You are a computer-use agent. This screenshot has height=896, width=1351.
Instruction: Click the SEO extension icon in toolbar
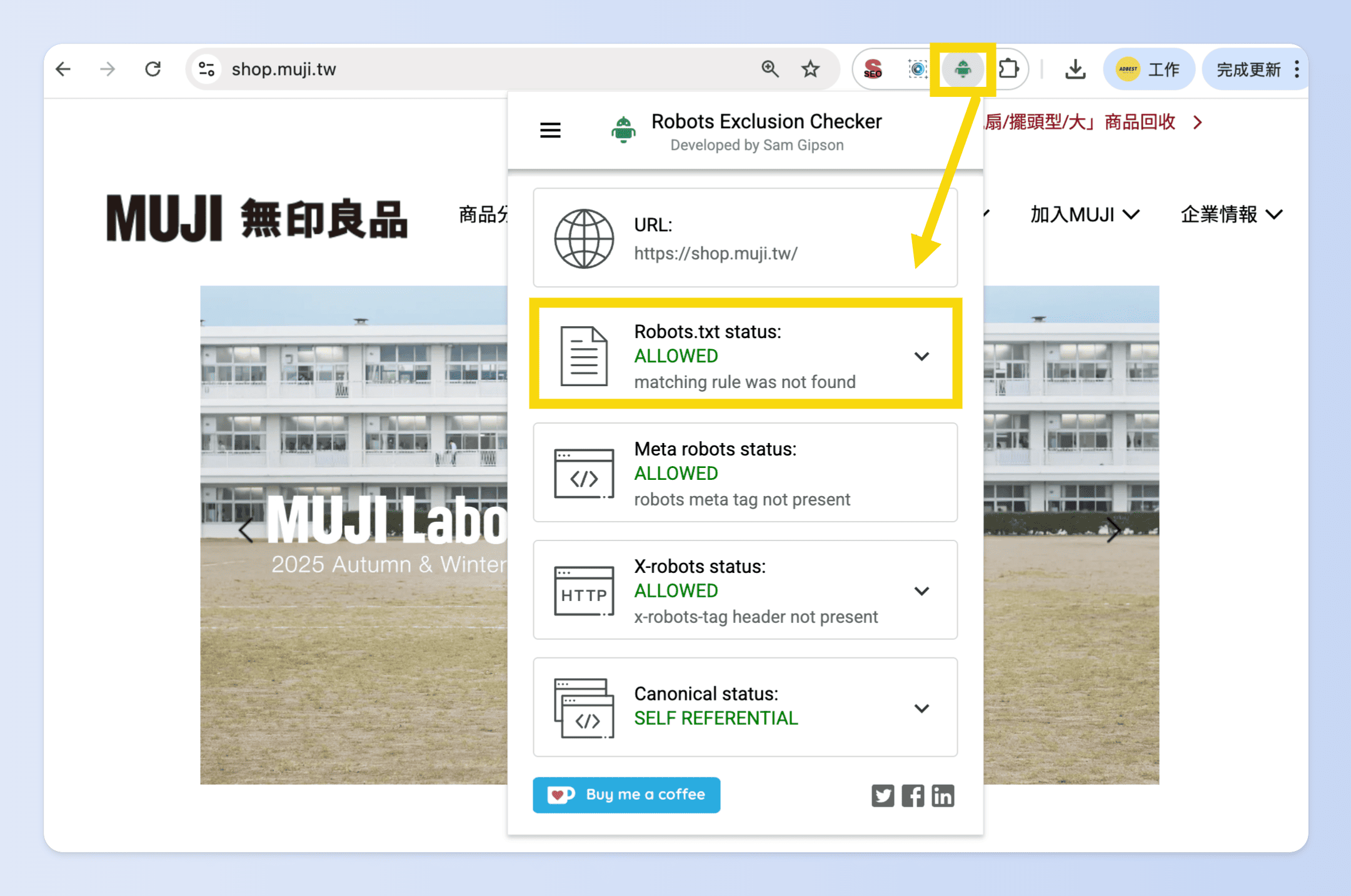pos(873,69)
